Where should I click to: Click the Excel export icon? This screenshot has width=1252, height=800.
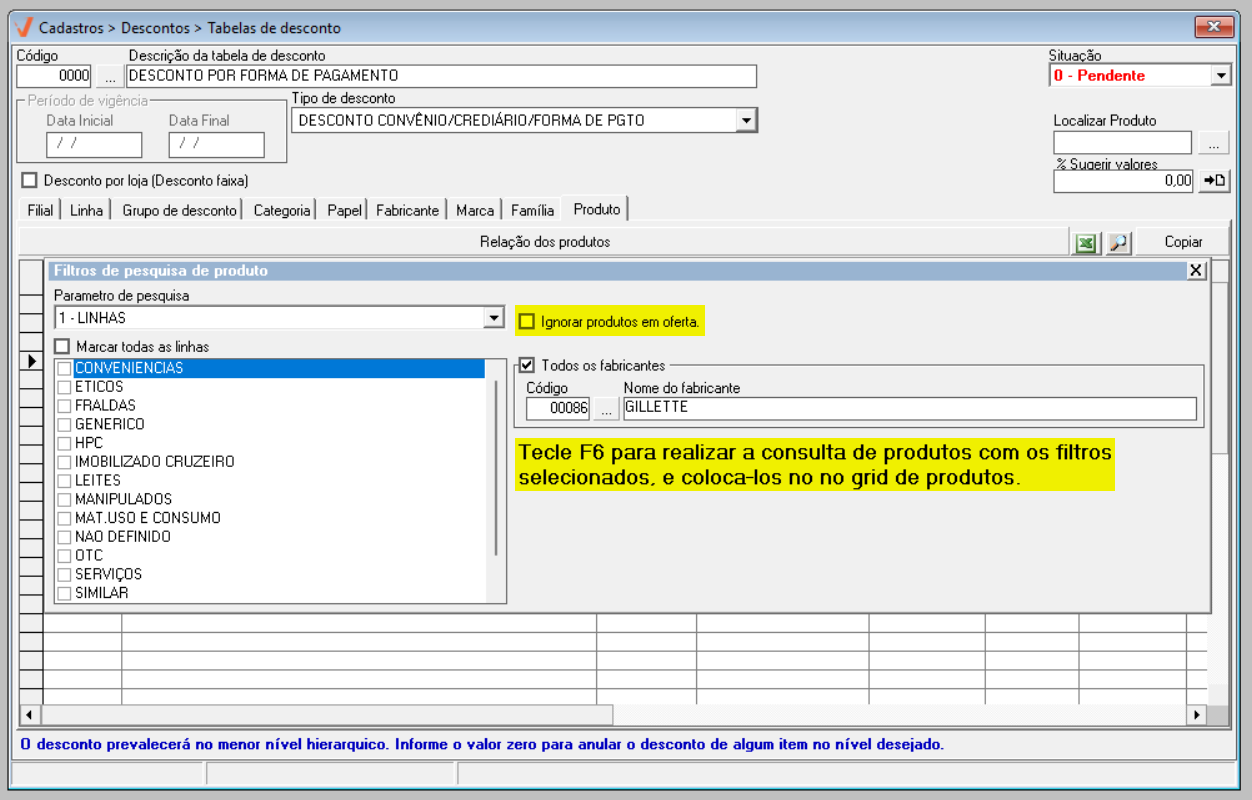[1085, 243]
